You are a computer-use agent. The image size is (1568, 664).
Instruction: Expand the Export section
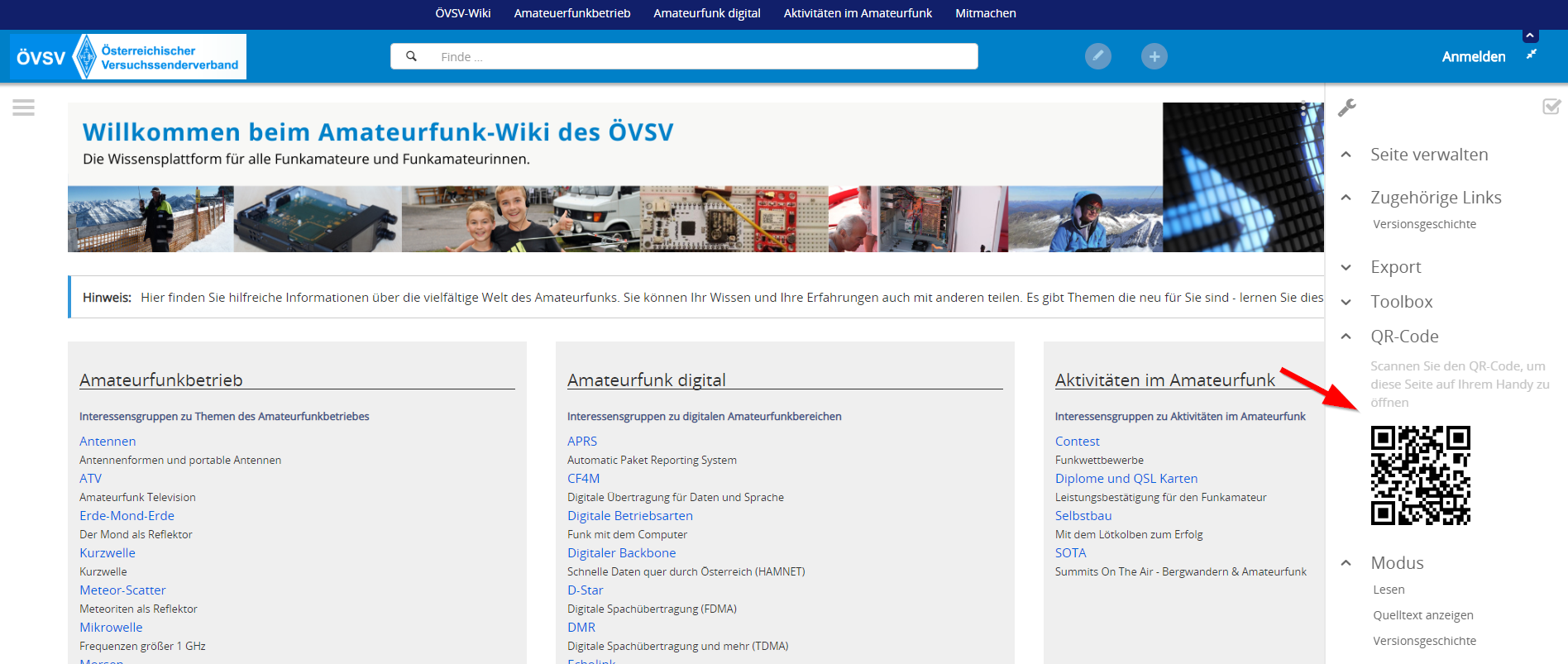click(1396, 267)
